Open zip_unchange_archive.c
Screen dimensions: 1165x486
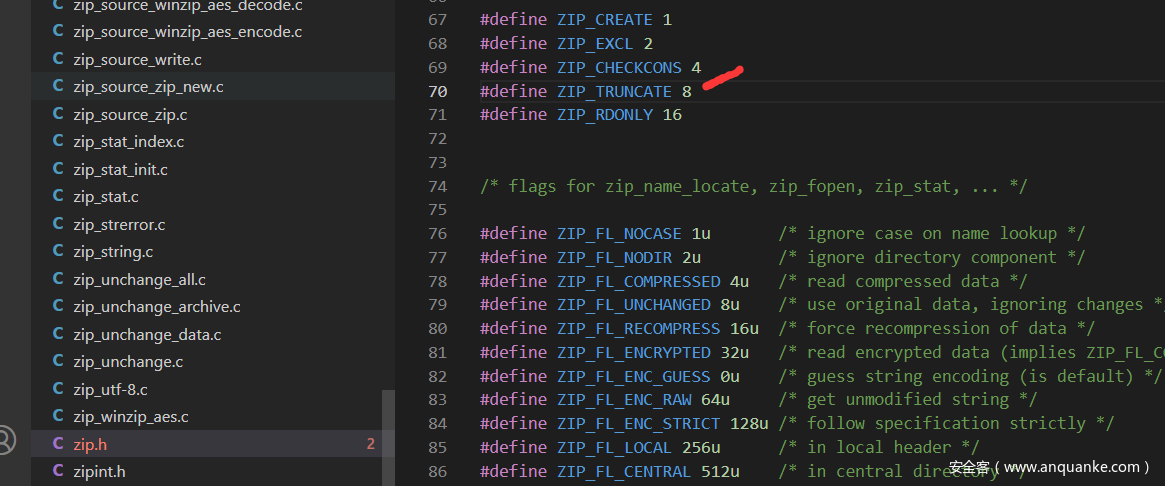[156, 307]
